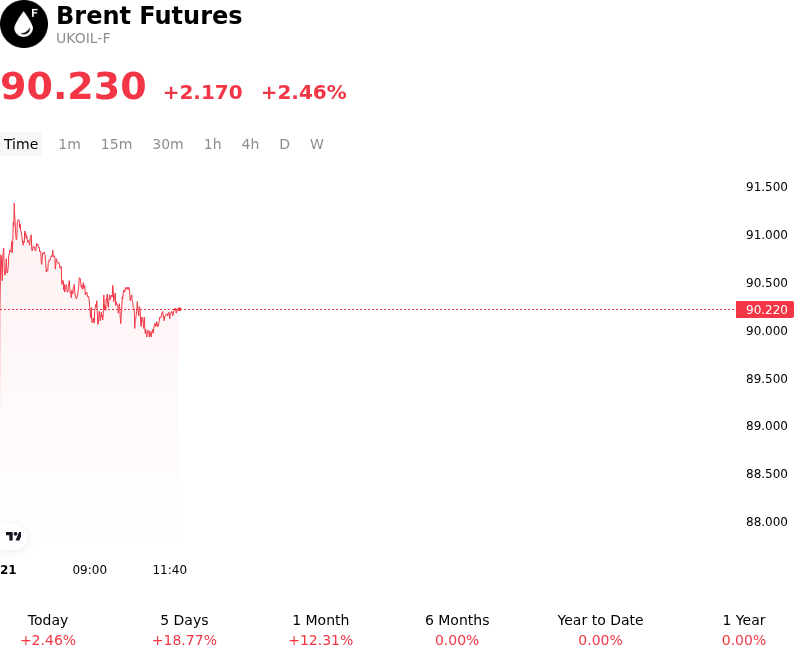Screen dimensions: 800x660
Task: Show the 6 Months performance range
Action: coord(457,630)
